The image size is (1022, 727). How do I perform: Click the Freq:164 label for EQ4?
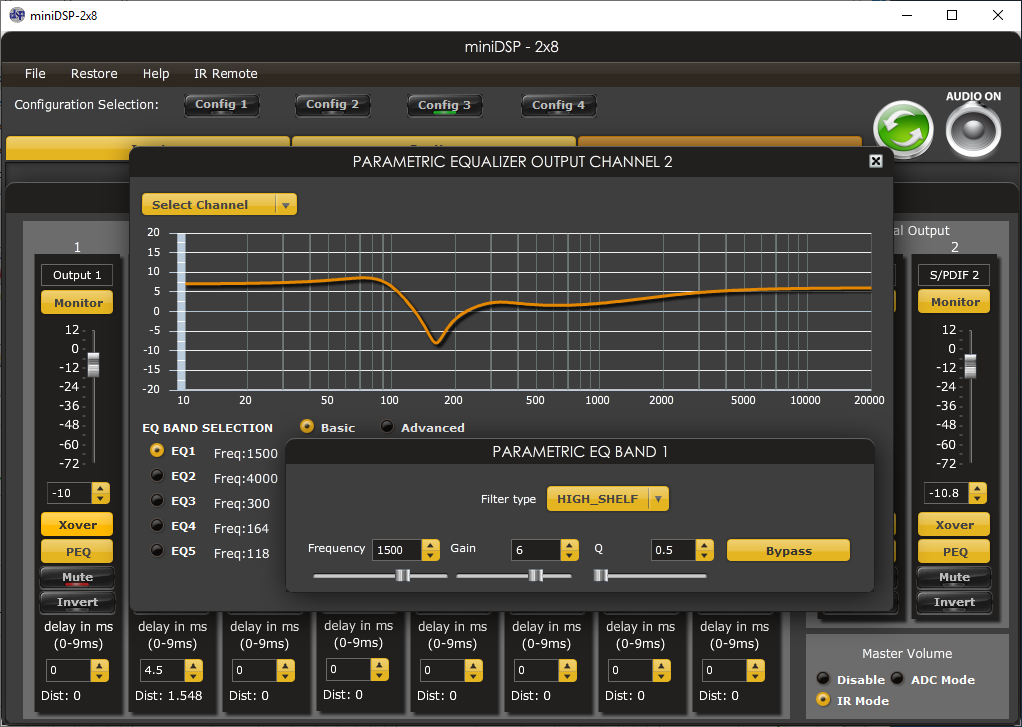(x=241, y=528)
